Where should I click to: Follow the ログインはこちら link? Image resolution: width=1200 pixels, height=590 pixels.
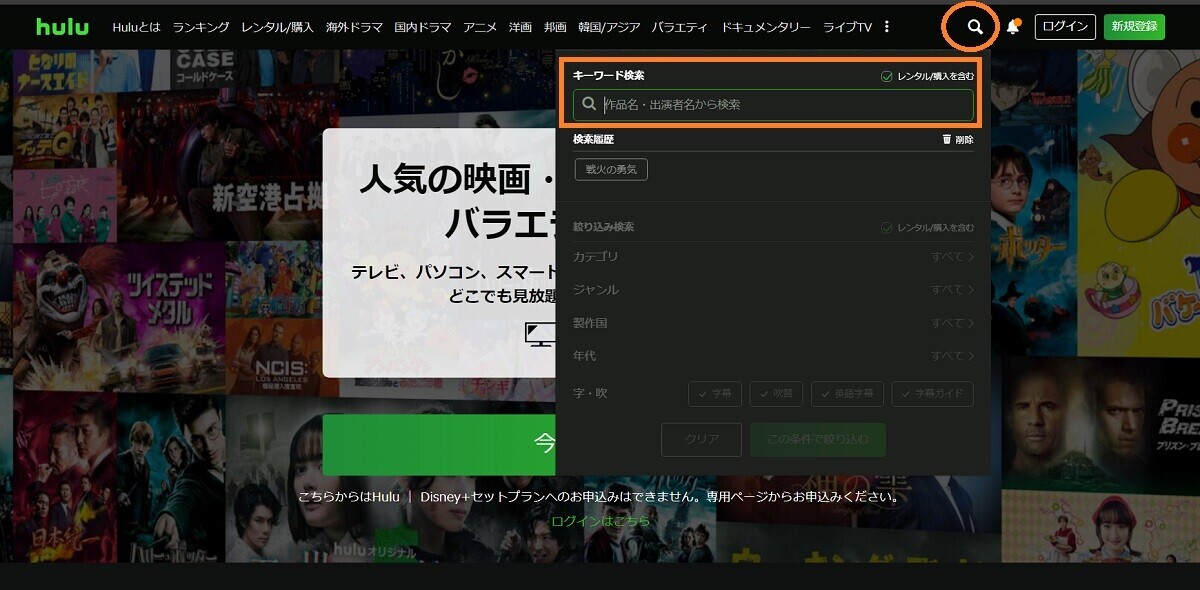[600, 521]
